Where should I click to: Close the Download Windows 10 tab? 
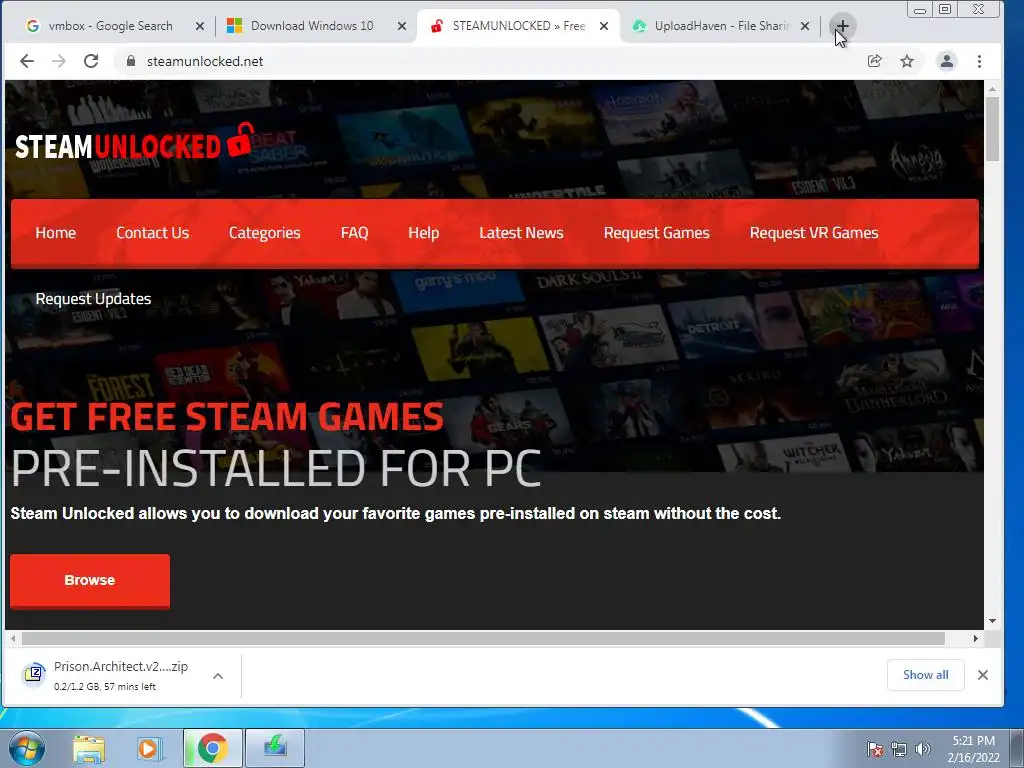pyautogui.click(x=402, y=26)
